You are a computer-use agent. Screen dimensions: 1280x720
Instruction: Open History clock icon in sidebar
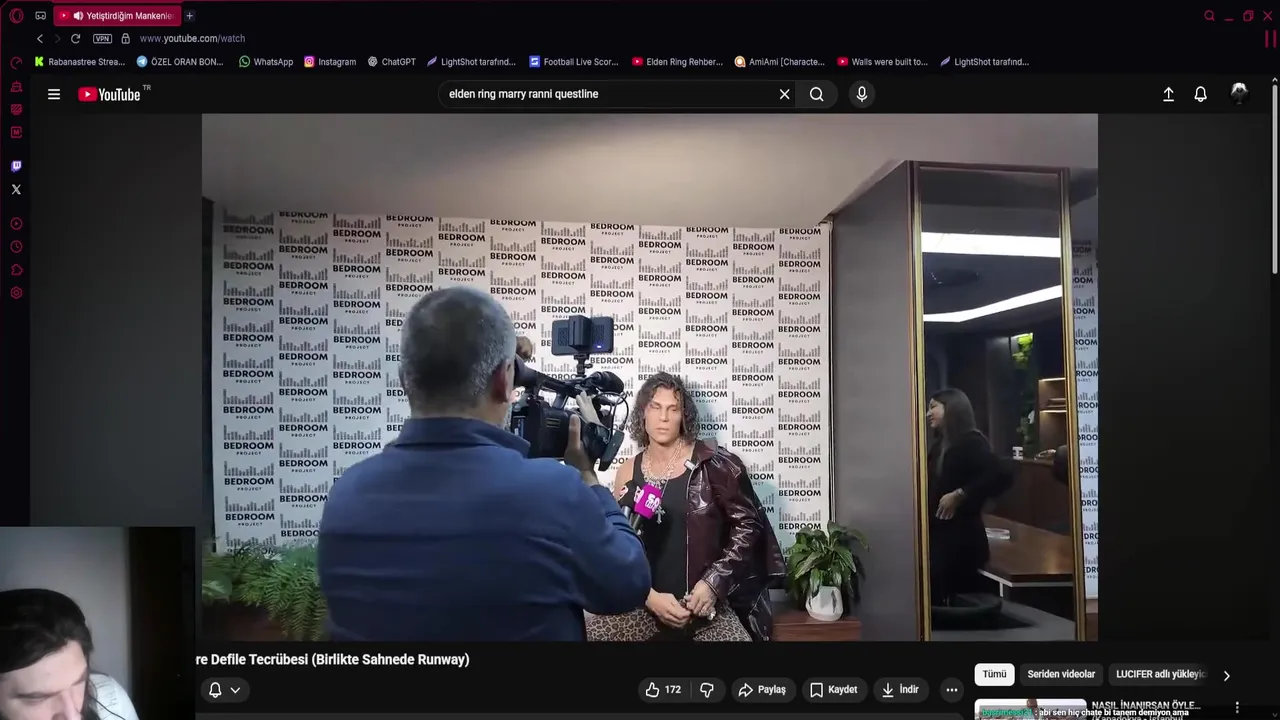pos(16,247)
